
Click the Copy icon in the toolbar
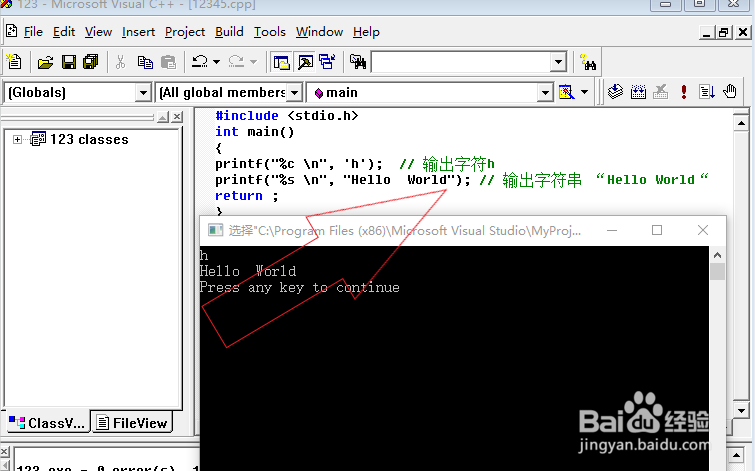click(145, 62)
